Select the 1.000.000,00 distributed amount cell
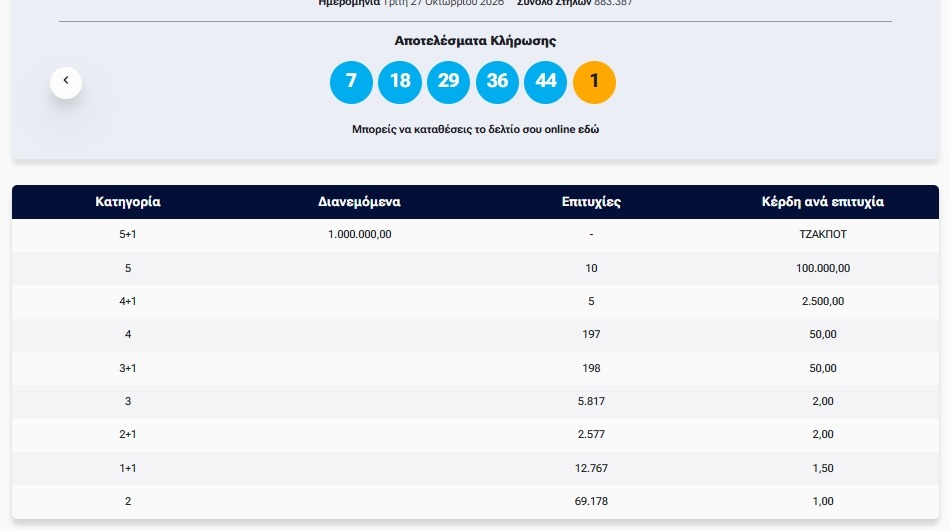 point(360,235)
